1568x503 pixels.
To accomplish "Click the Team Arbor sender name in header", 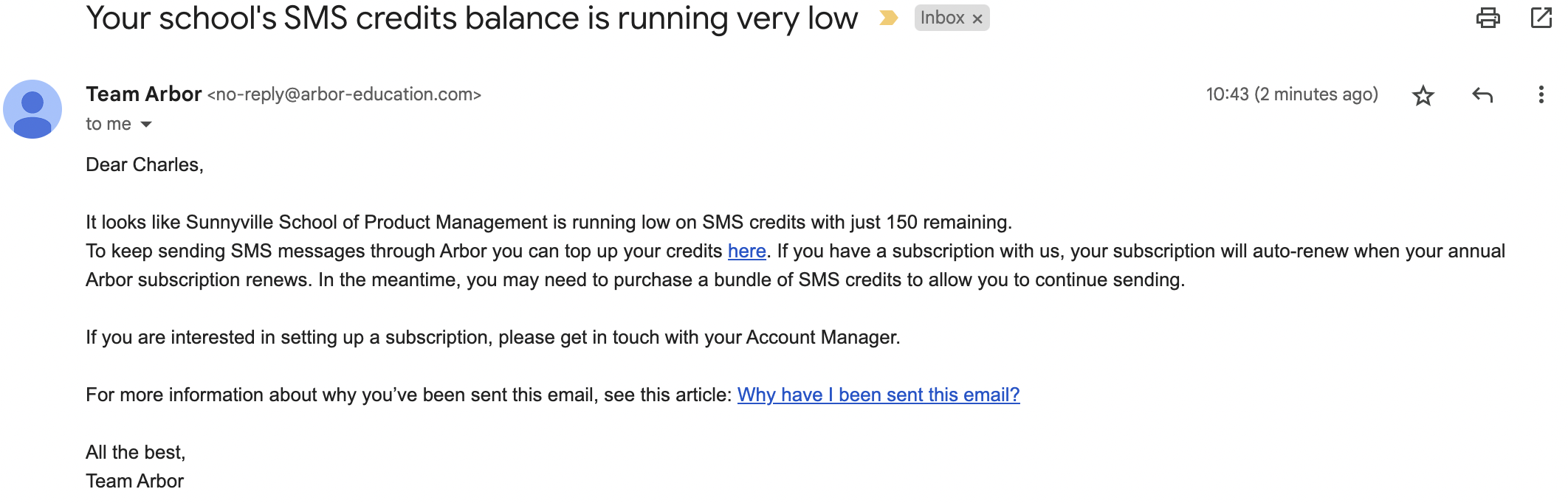I will 143,94.
